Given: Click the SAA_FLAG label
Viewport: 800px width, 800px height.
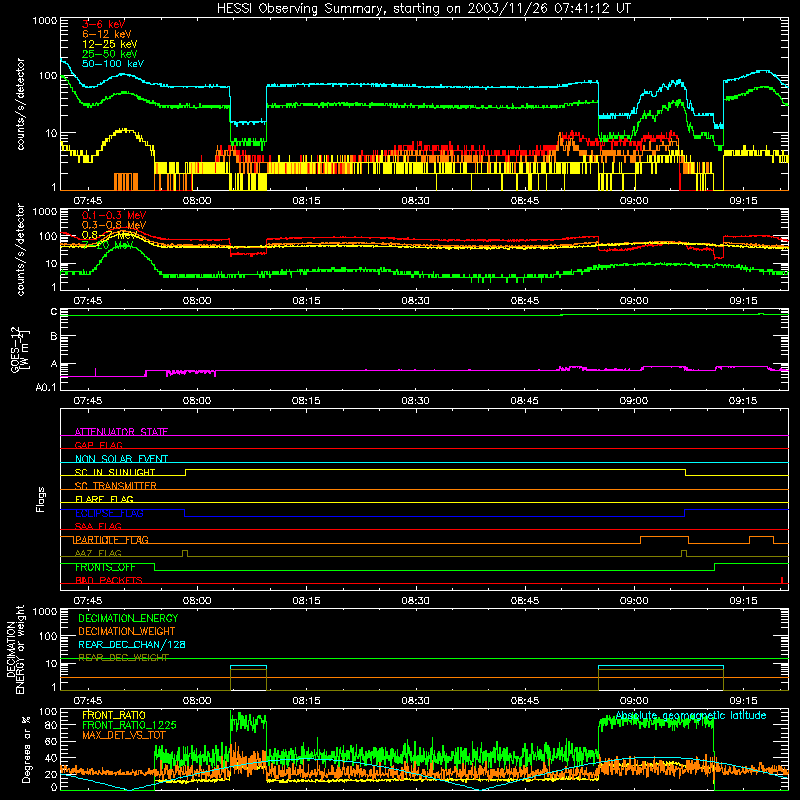Looking at the screenshot, I should point(98,526).
